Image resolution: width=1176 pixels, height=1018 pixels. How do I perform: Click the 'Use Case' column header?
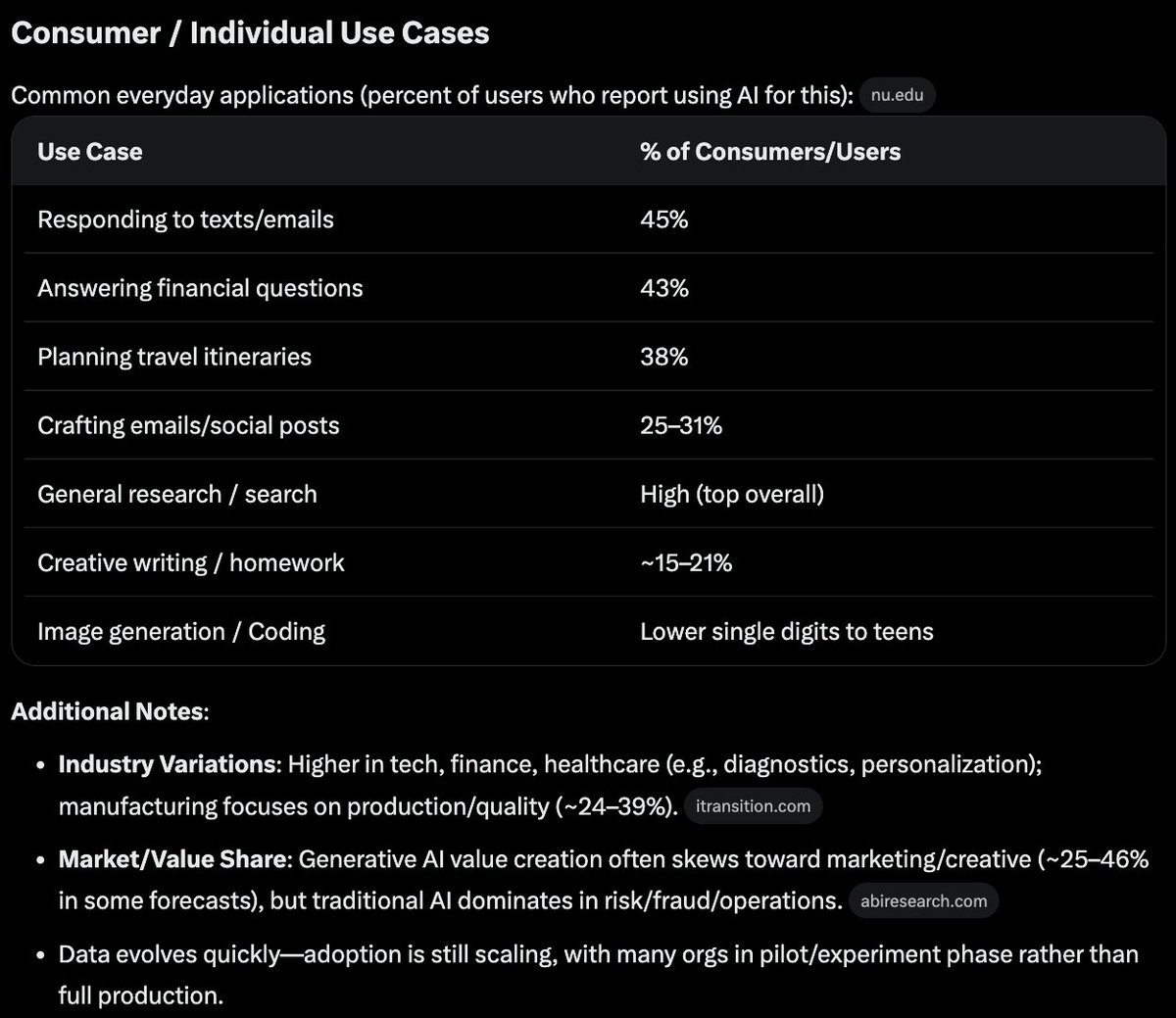(x=89, y=152)
